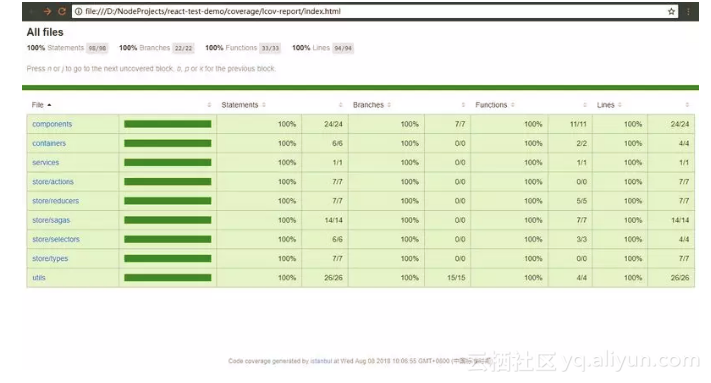Image resolution: width=711 pixels, height=383 pixels.
Task: Click the utils coverage progress bar
Action: [x=168, y=278]
